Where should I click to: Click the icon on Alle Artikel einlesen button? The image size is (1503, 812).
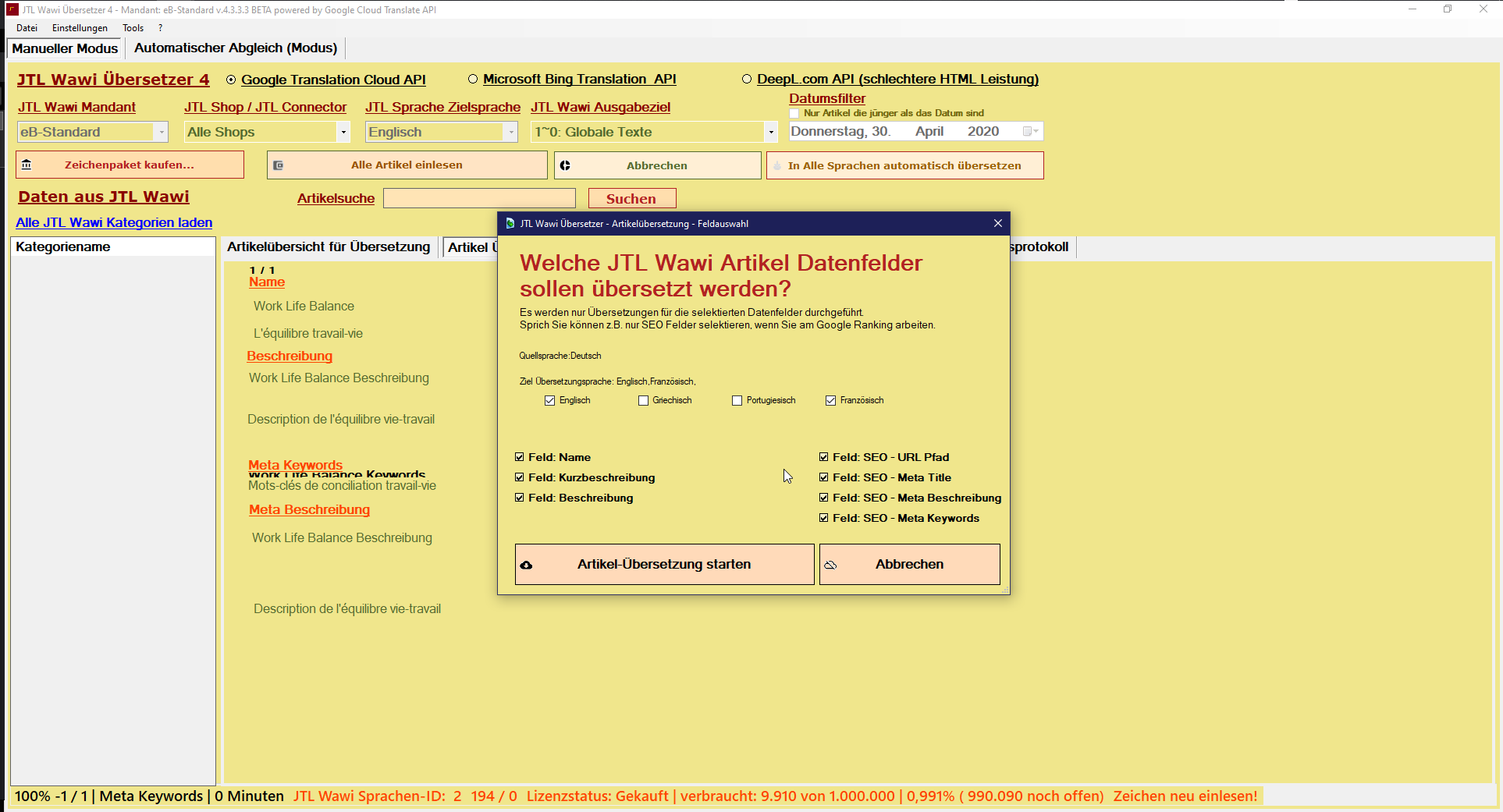[x=279, y=165]
